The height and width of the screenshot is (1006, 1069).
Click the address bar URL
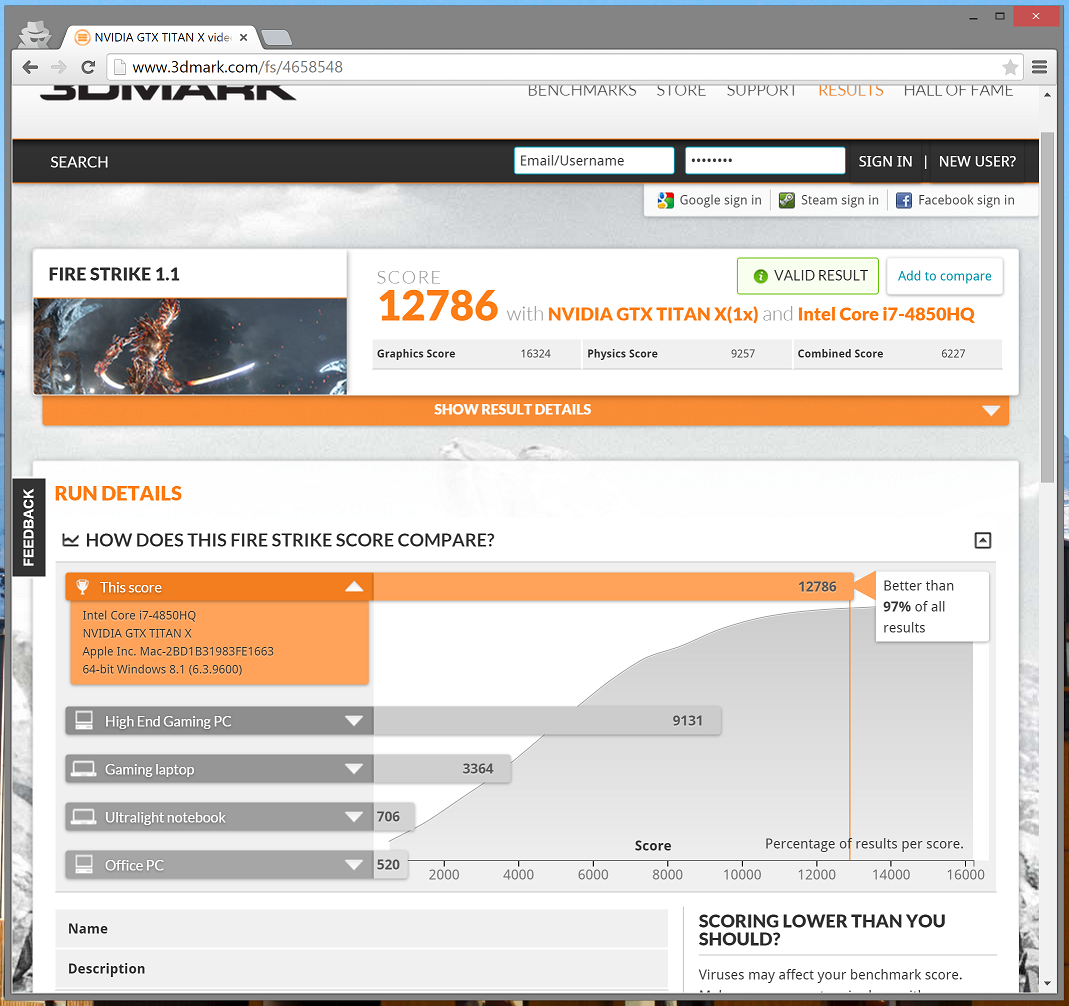(237, 67)
